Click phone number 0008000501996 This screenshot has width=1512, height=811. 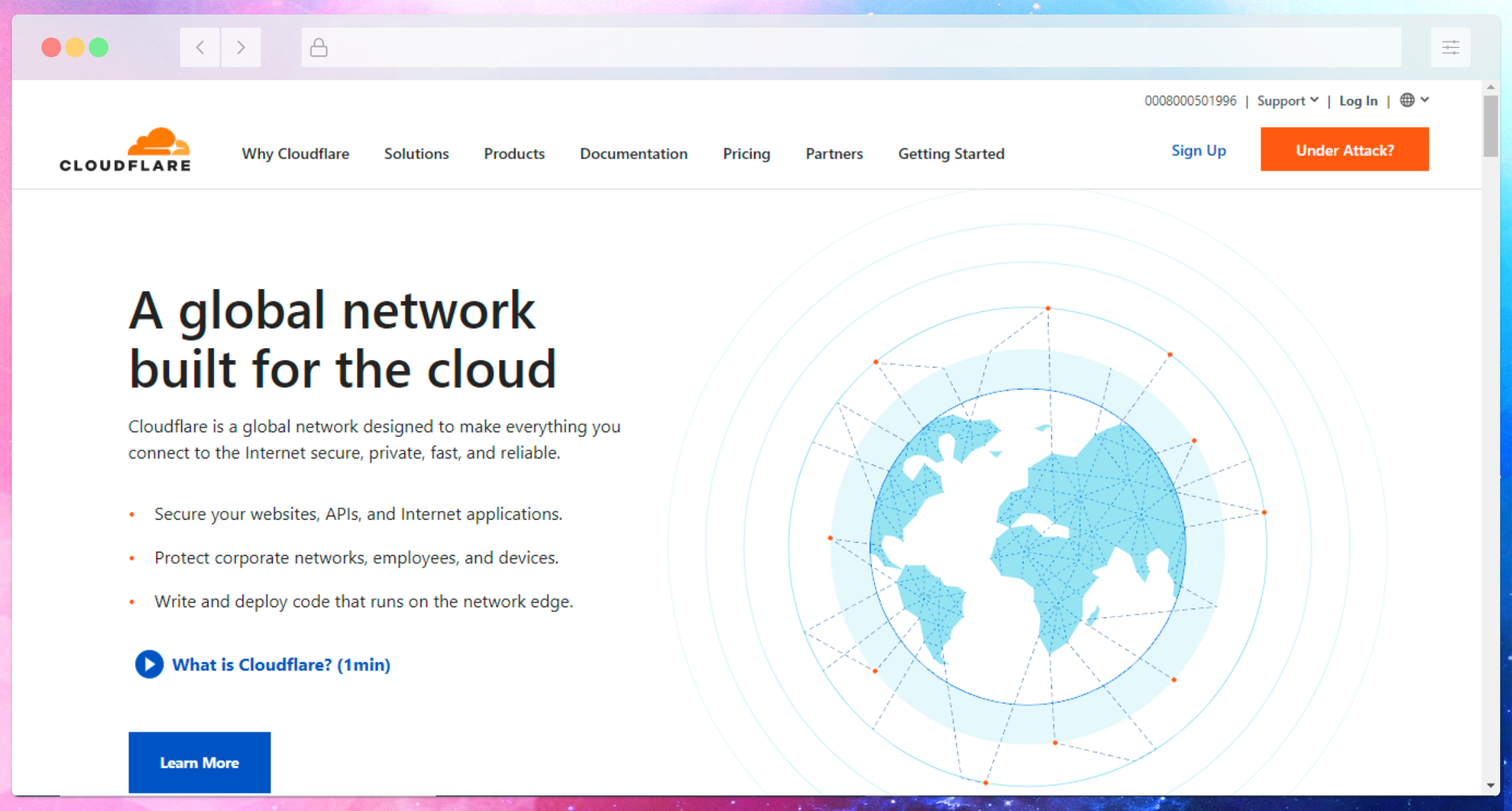click(1190, 101)
